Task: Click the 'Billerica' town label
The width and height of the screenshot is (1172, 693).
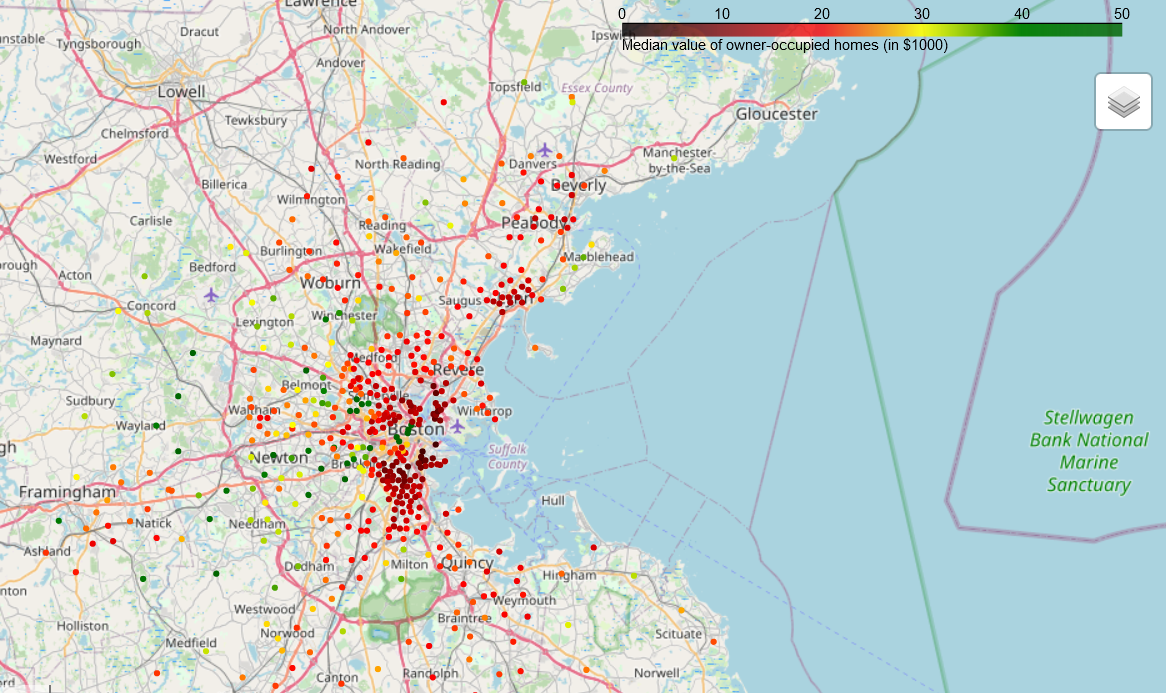Action: pyautogui.click(x=223, y=184)
